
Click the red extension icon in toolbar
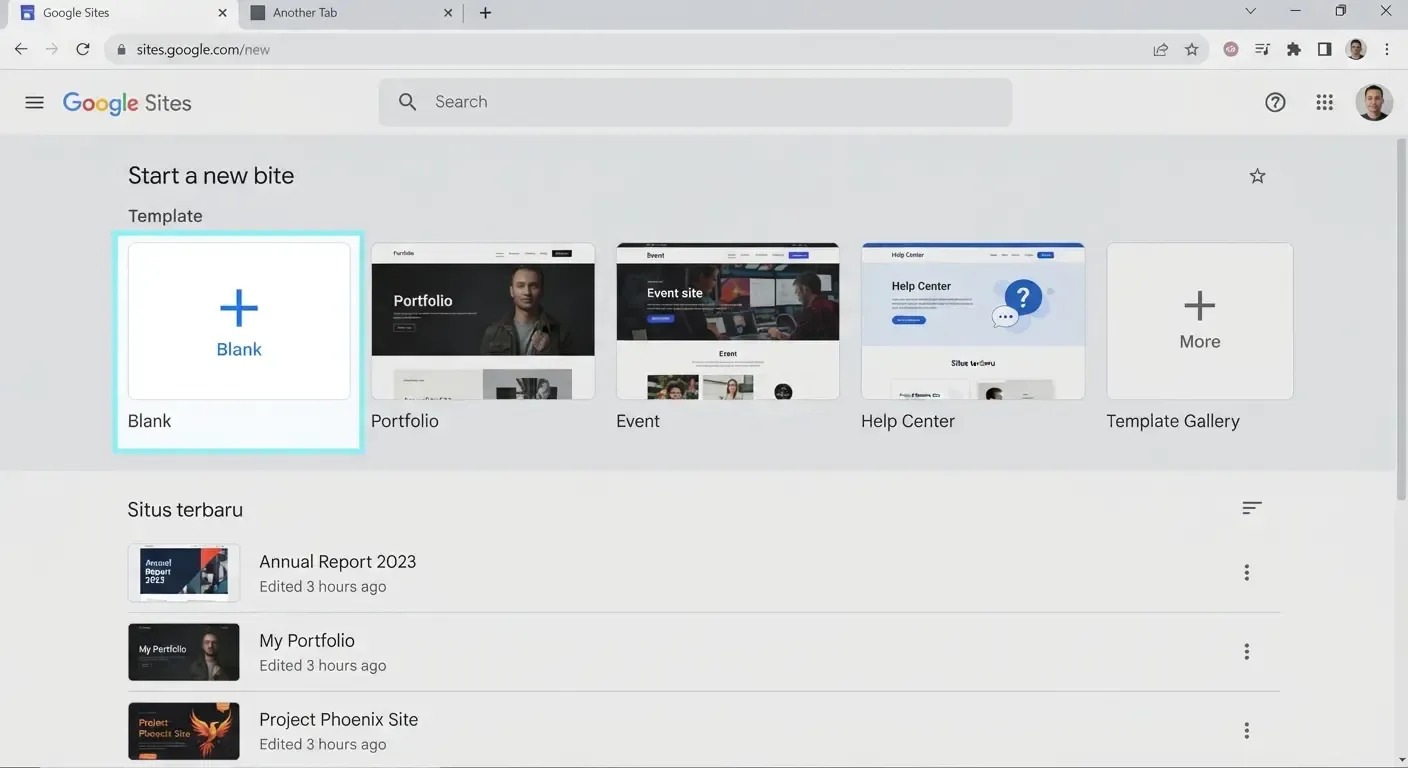(1231, 49)
